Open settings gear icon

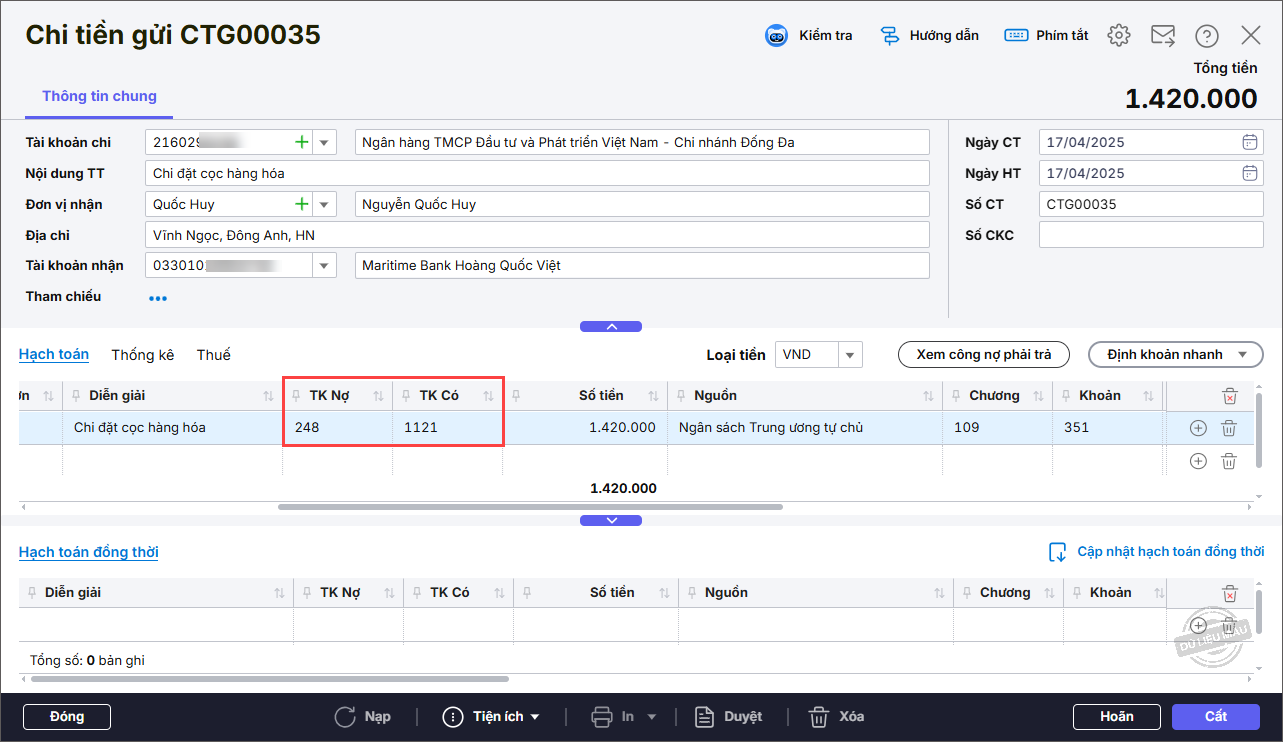point(1119,36)
